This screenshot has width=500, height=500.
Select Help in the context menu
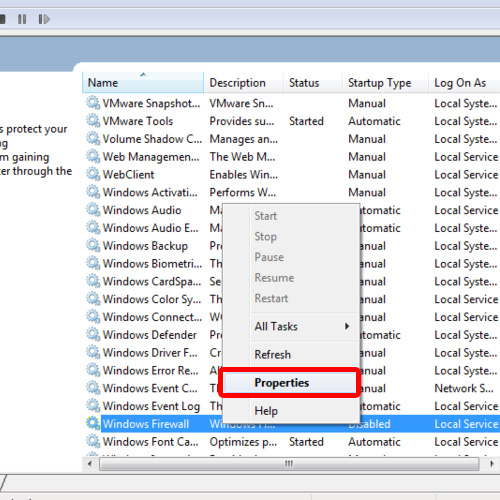tap(289, 411)
